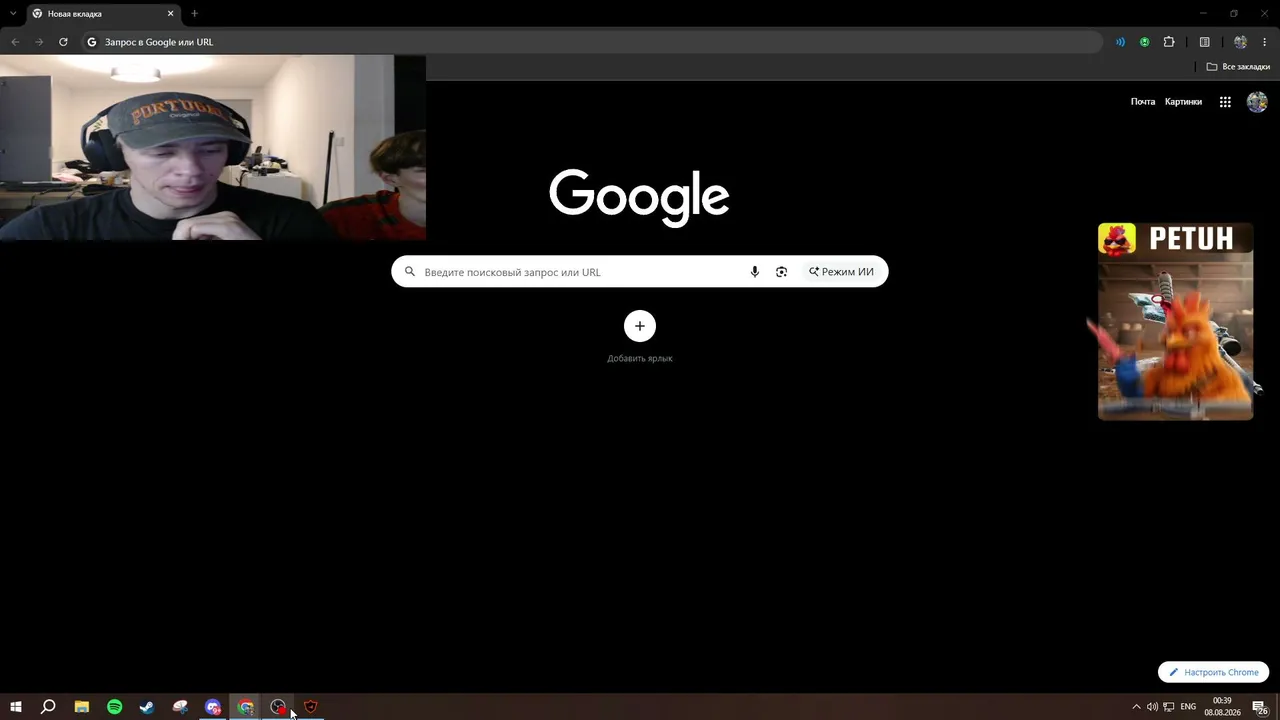Open File Explorer from the taskbar
This screenshot has width=1280, height=720.
(82, 707)
